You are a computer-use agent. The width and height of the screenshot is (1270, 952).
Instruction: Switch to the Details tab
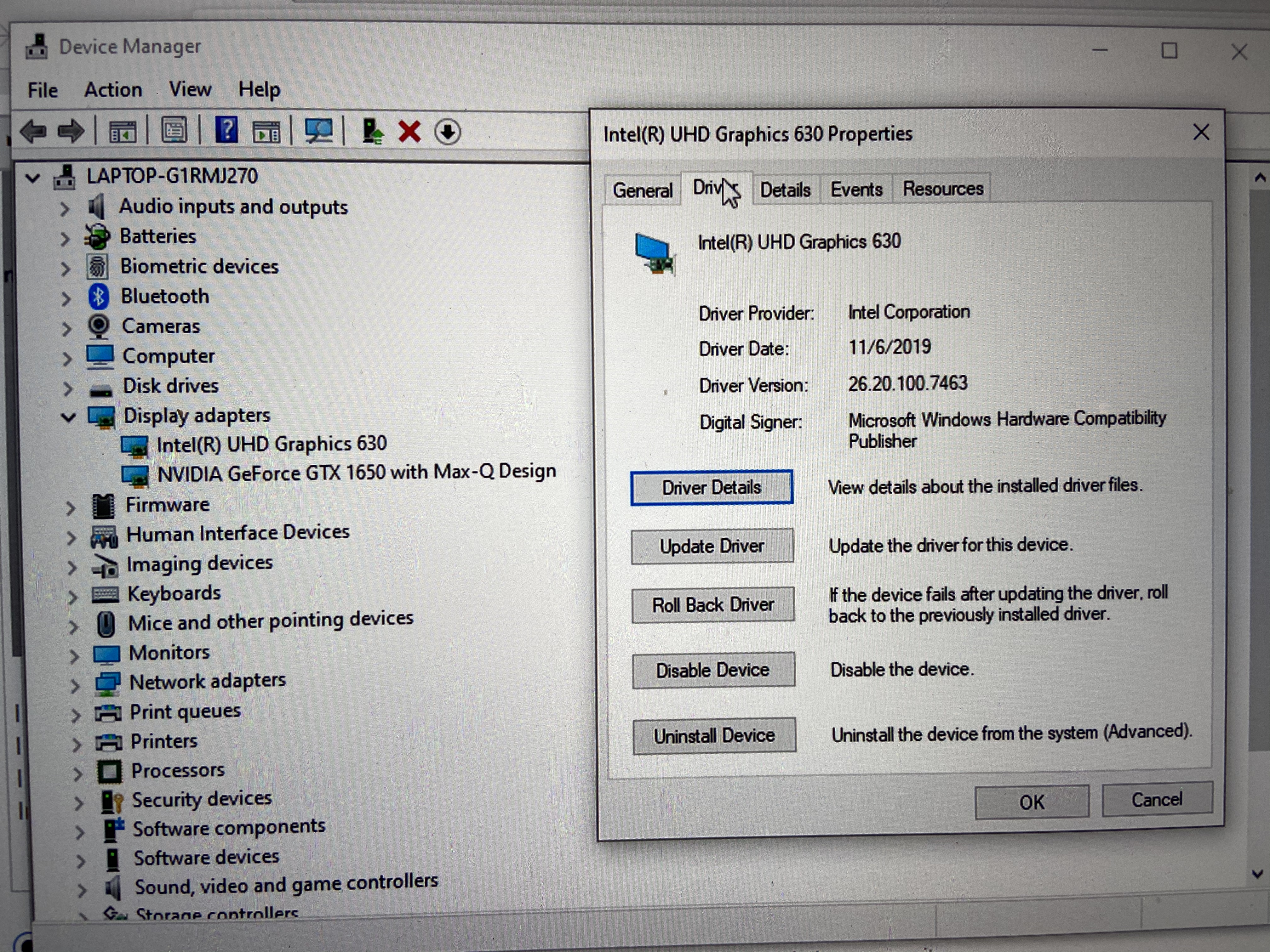click(785, 190)
